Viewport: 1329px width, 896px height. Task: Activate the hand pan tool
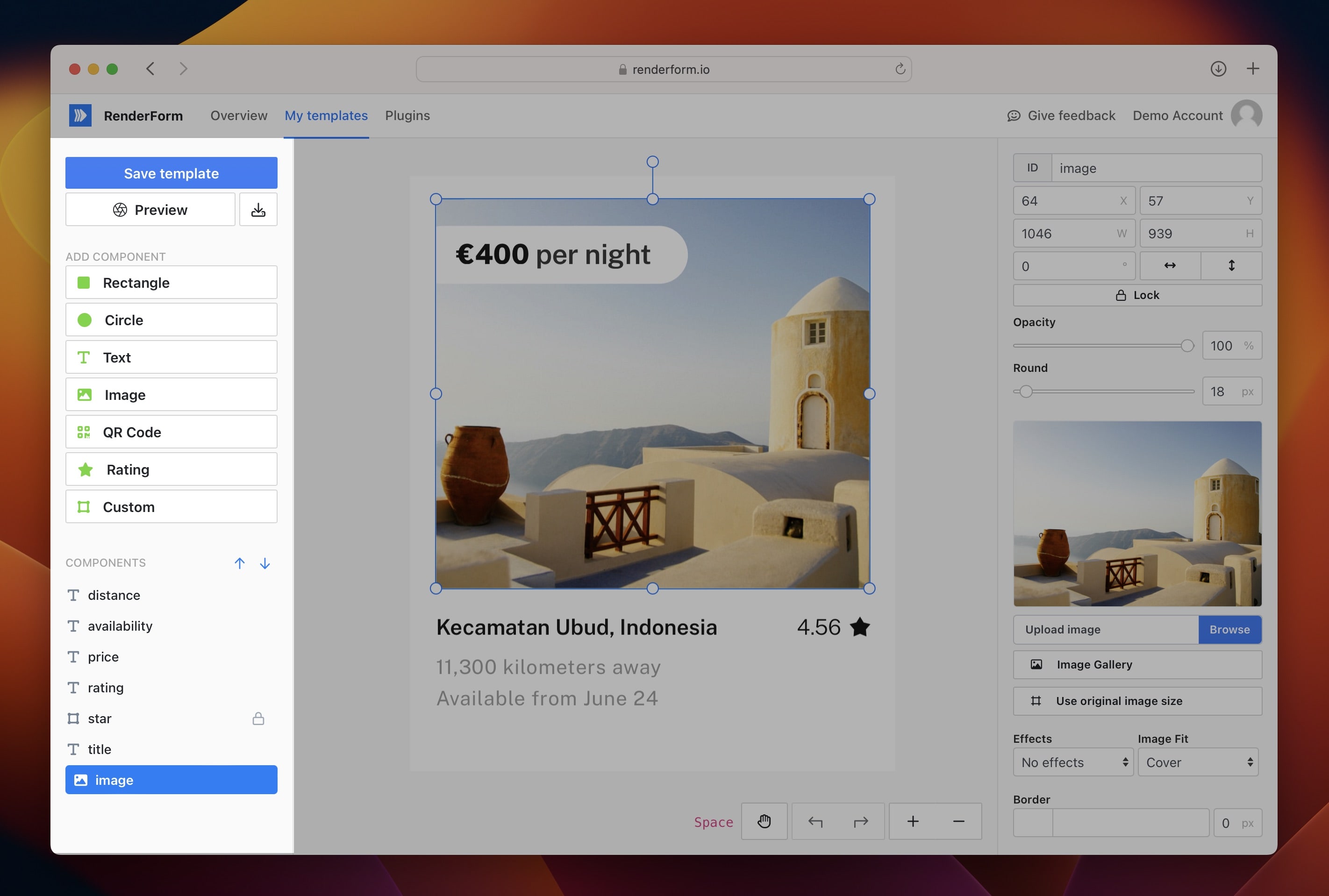click(x=764, y=821)
